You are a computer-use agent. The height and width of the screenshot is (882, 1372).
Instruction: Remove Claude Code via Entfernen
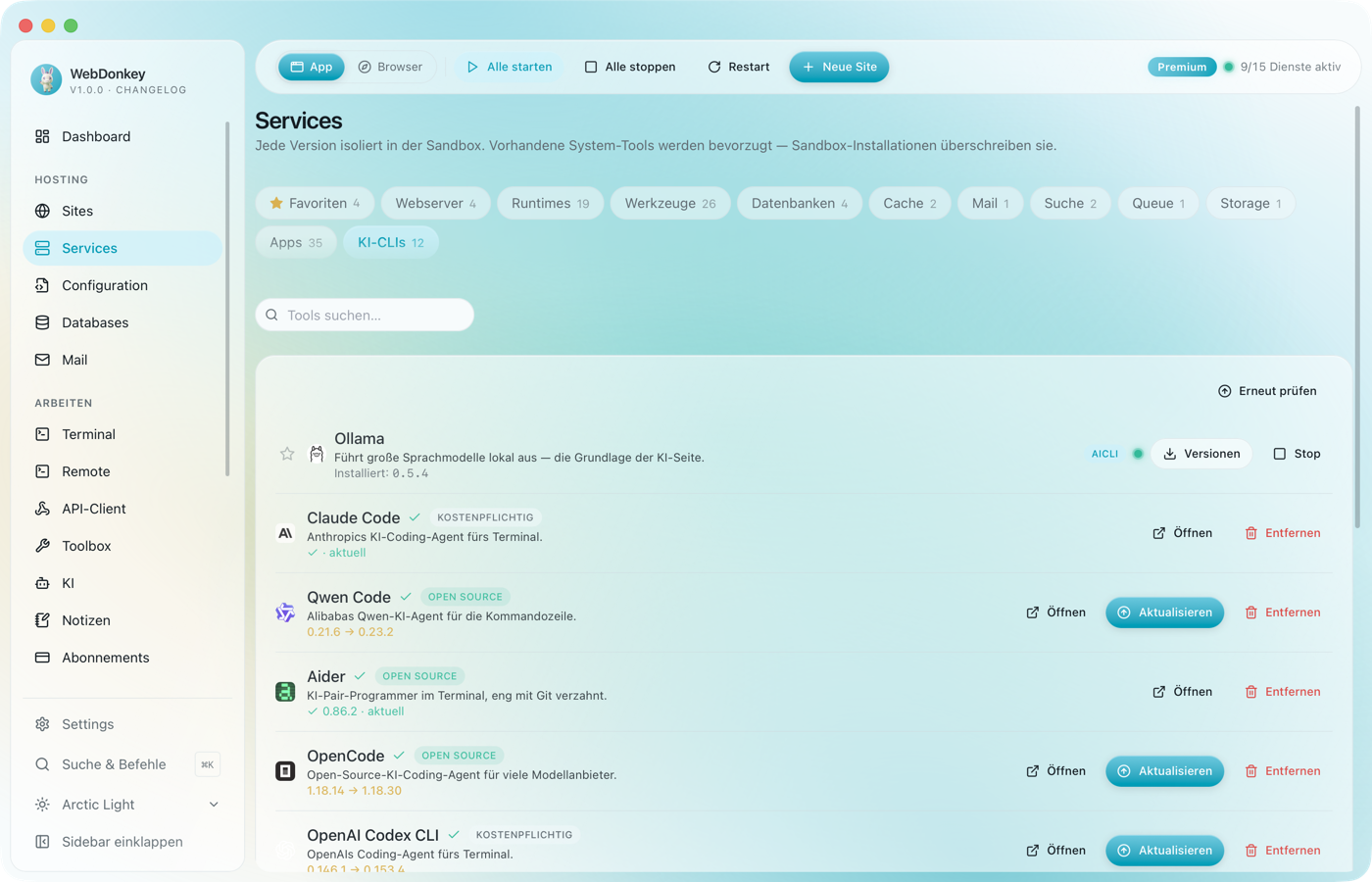tap(1283, 533)
